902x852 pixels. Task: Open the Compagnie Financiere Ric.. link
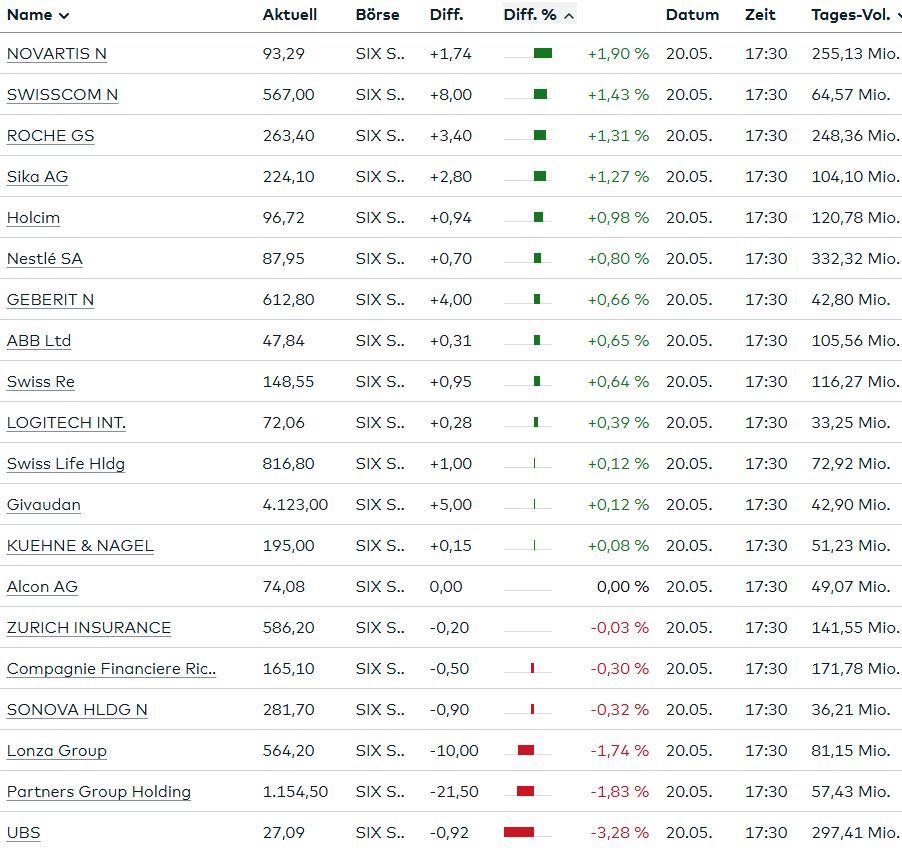click(x=112, y=668)
